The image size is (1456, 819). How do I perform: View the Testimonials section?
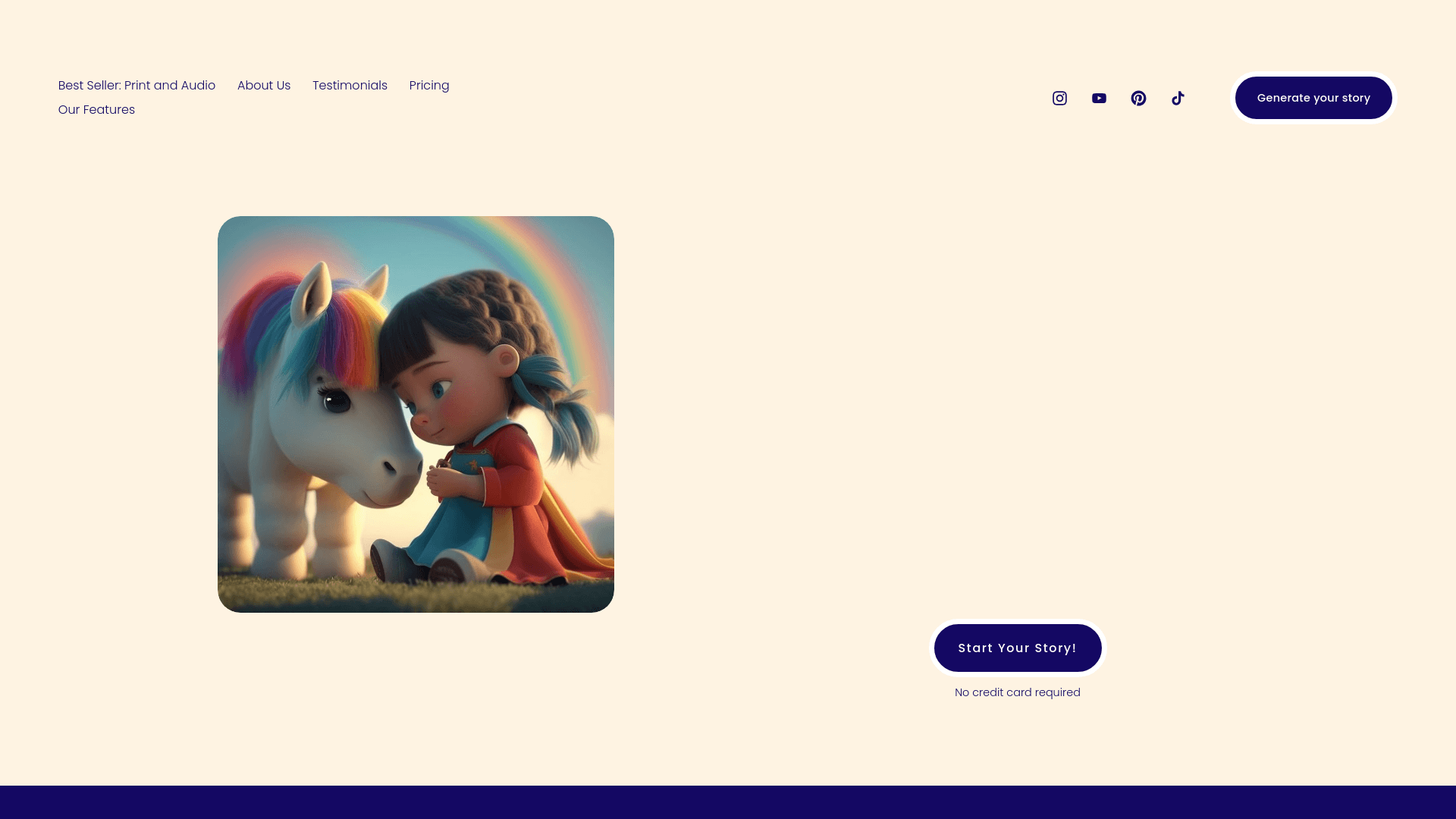[350, 86]
